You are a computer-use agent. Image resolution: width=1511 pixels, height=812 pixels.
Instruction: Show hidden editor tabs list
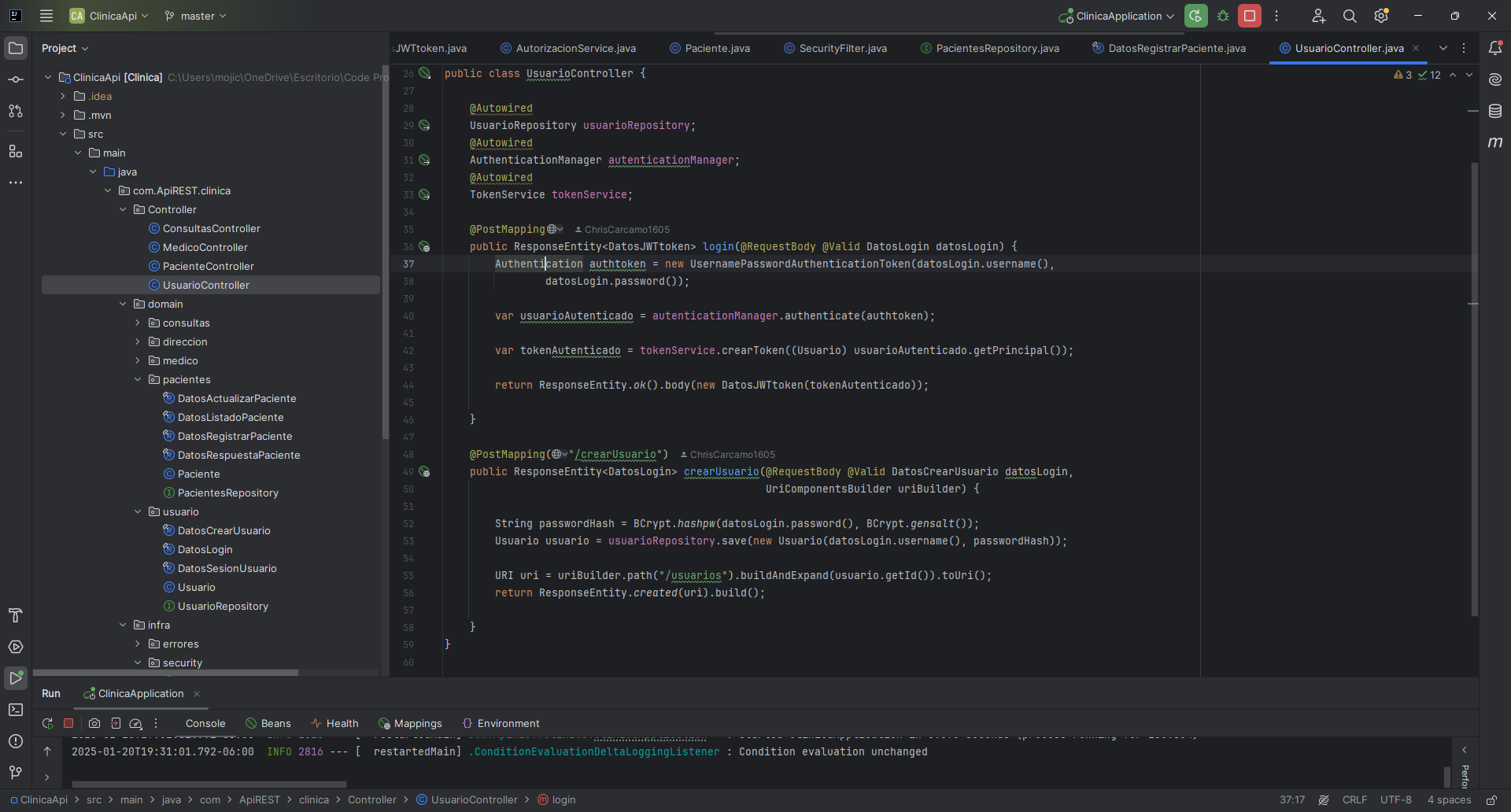click(x=1443, y=48)
